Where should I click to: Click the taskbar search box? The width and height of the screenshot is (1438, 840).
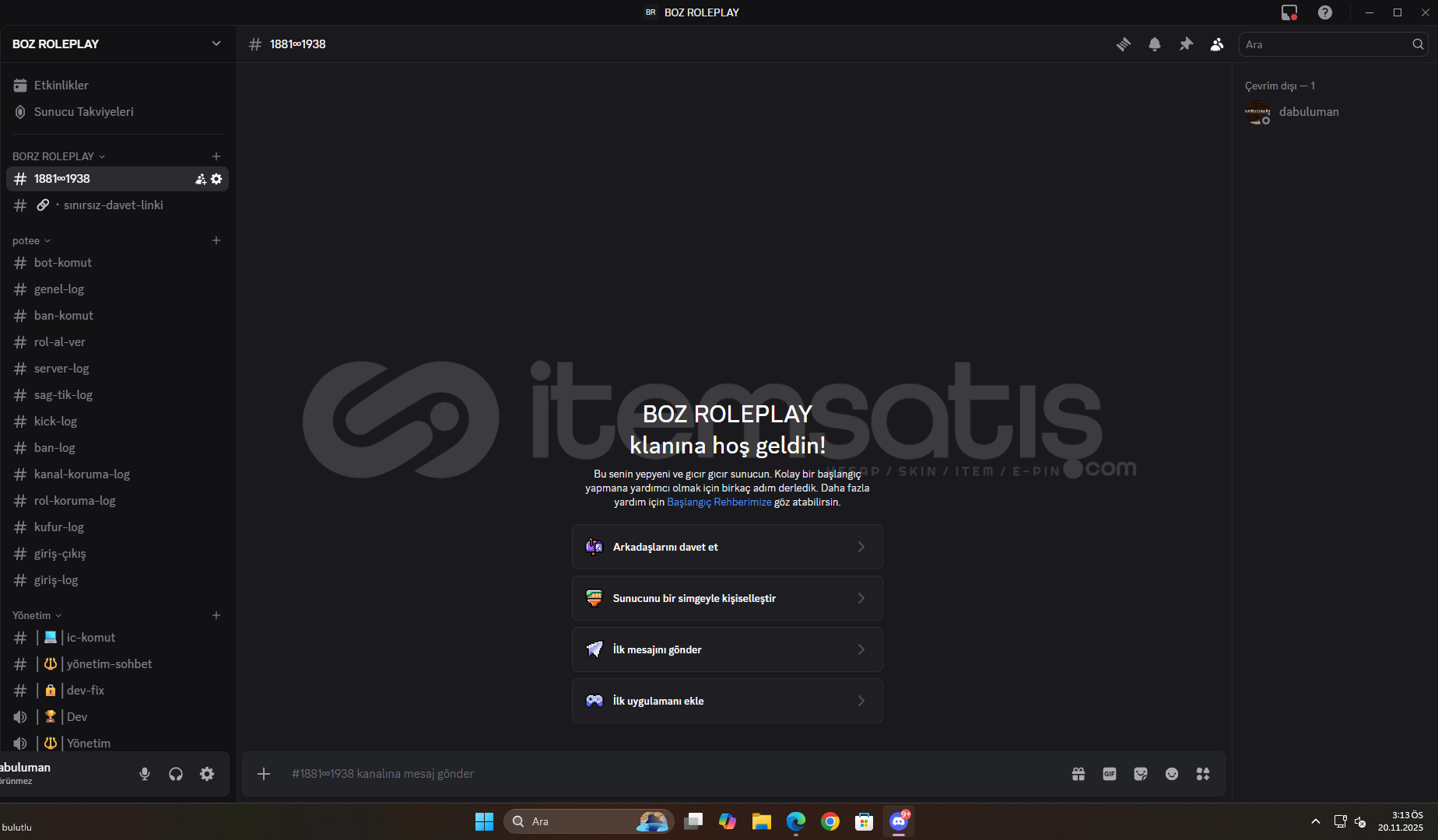click(589, 821)
